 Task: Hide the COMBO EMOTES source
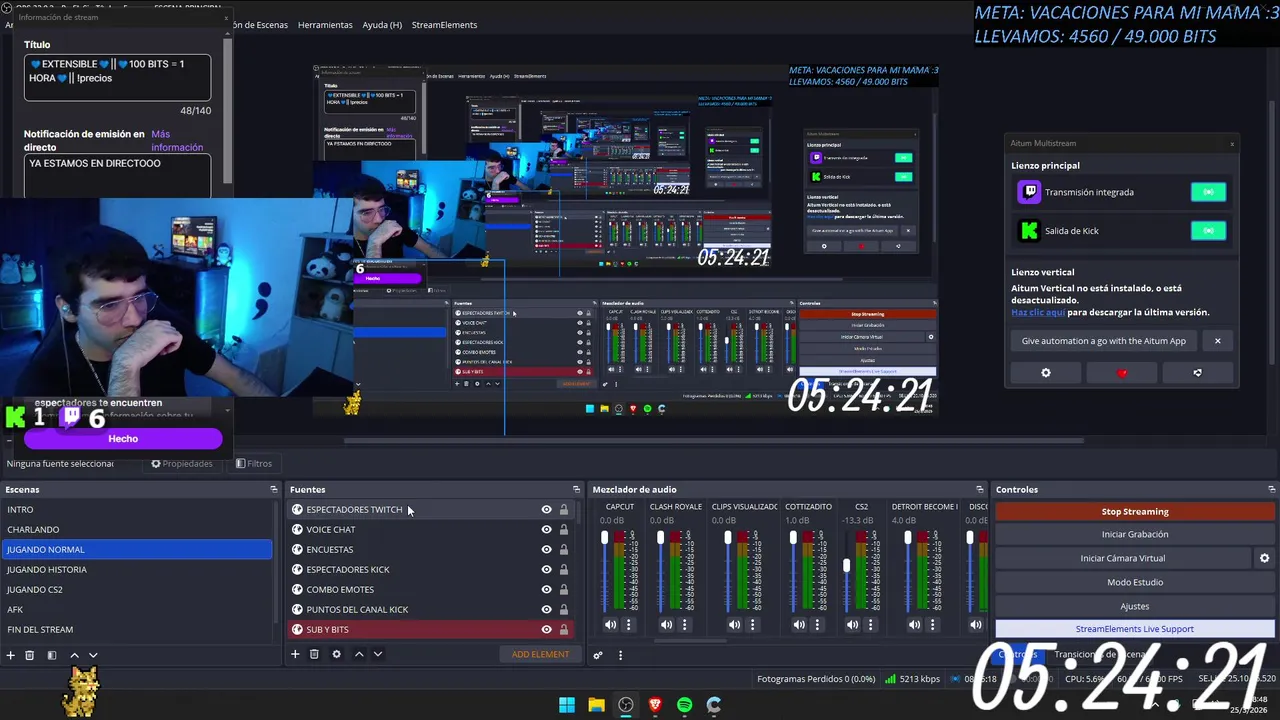point(546,589)
